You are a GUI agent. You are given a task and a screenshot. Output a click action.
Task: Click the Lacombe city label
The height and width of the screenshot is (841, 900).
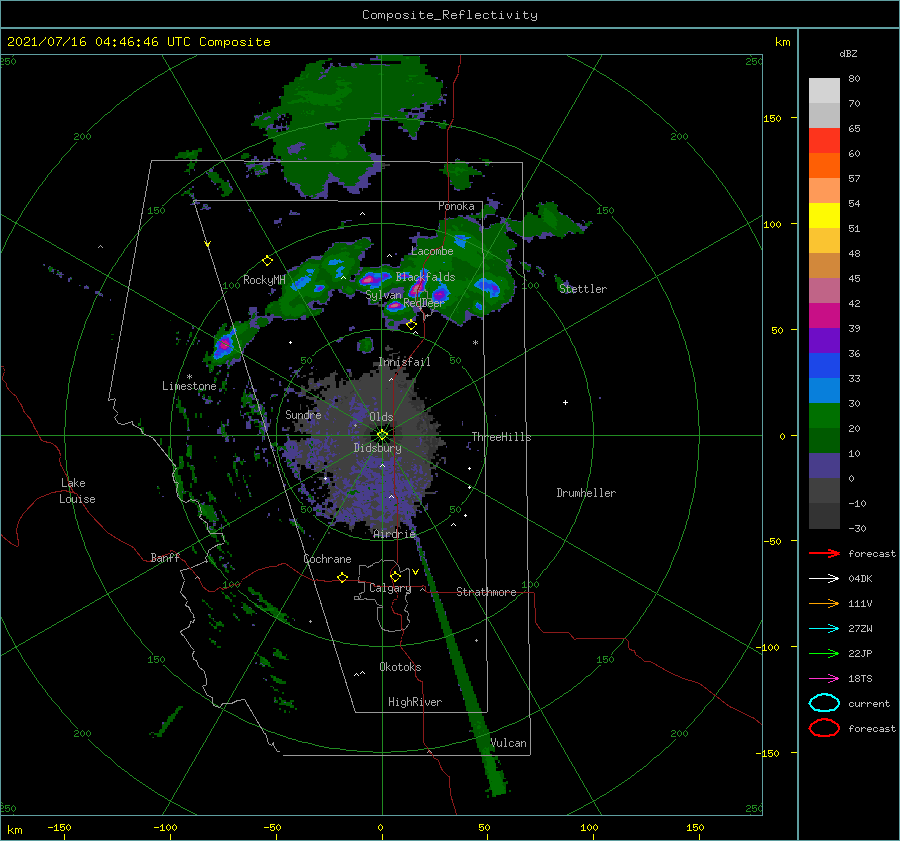(432, 251)
